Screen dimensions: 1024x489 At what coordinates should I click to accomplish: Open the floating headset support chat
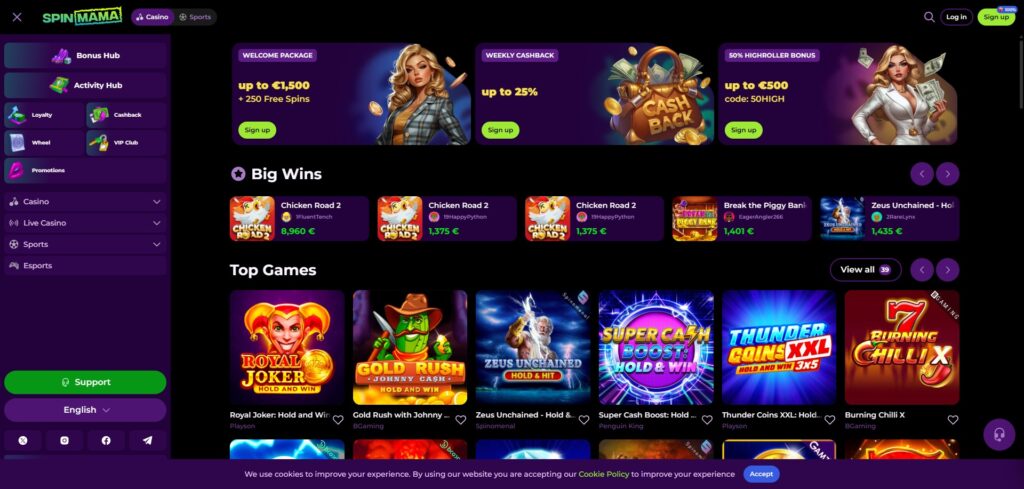pyautogui.click(x=999, y=435)
